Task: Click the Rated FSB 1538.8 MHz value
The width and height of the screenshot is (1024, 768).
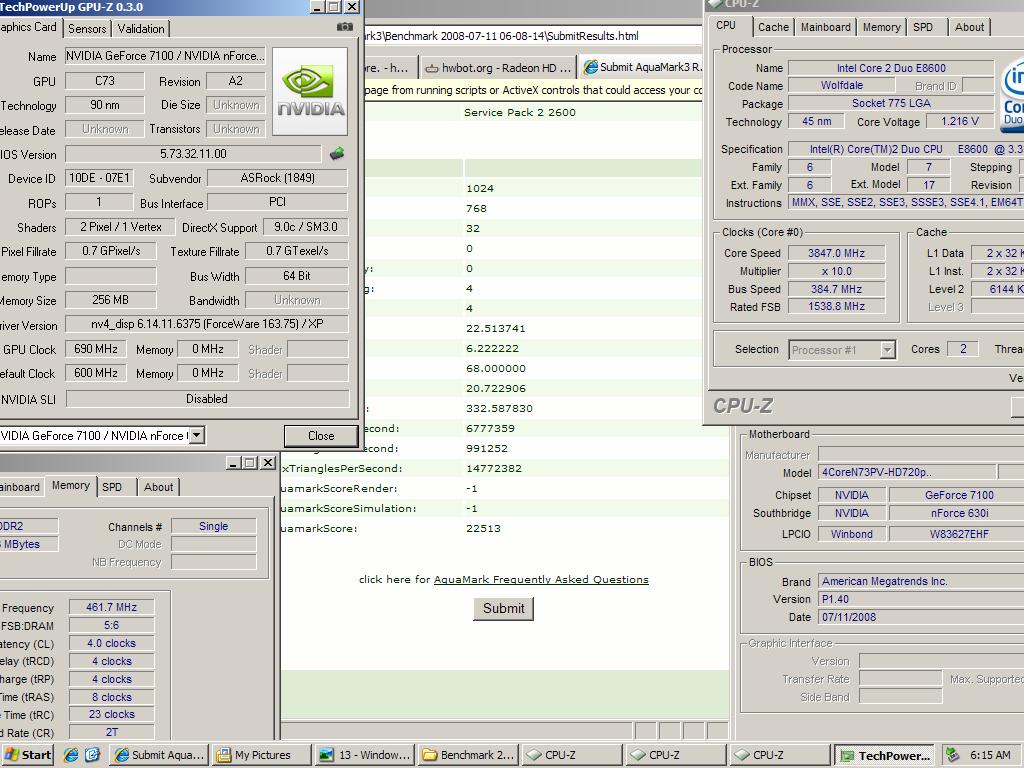Action: [836, 307]
